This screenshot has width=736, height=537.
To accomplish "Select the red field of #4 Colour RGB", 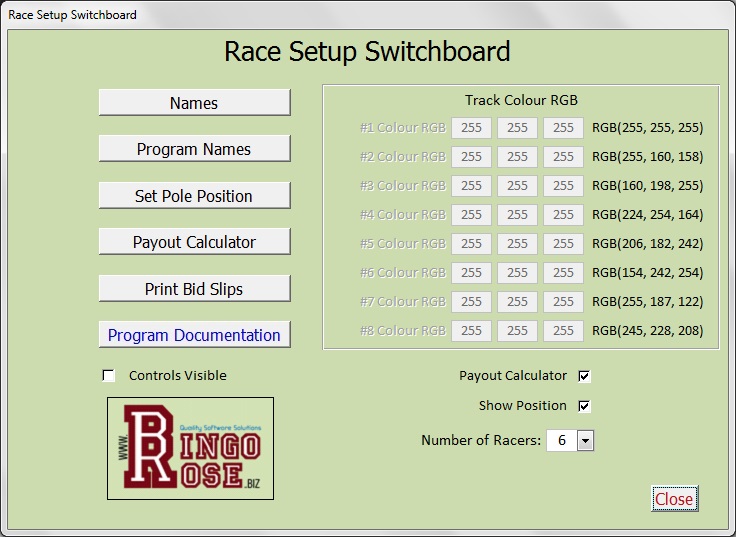I will (471, 215).
